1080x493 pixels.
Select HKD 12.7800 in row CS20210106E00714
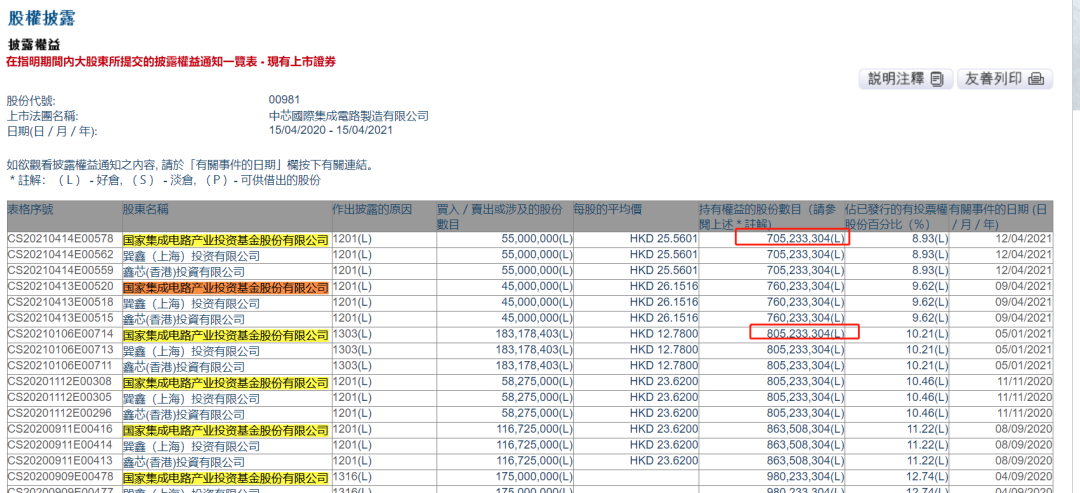[x=664, y=334]
